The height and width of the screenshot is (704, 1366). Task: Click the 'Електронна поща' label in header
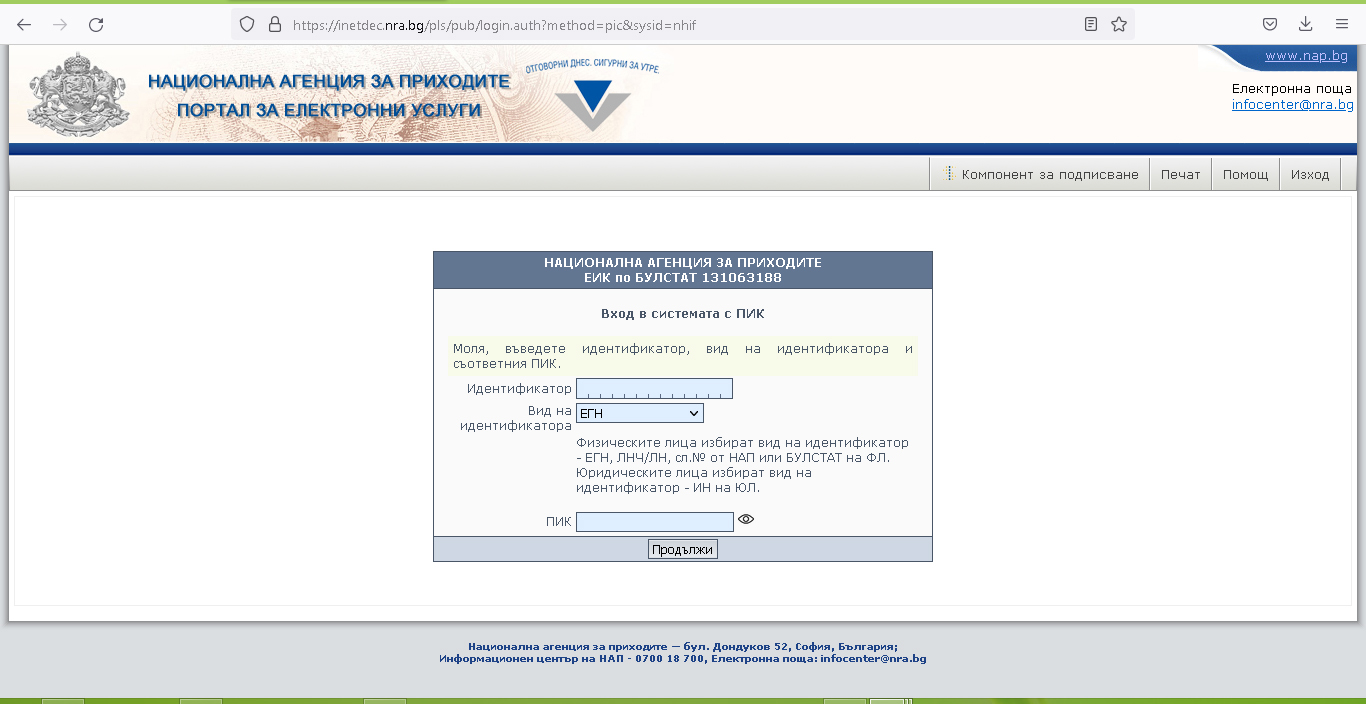click(1292, 89)
